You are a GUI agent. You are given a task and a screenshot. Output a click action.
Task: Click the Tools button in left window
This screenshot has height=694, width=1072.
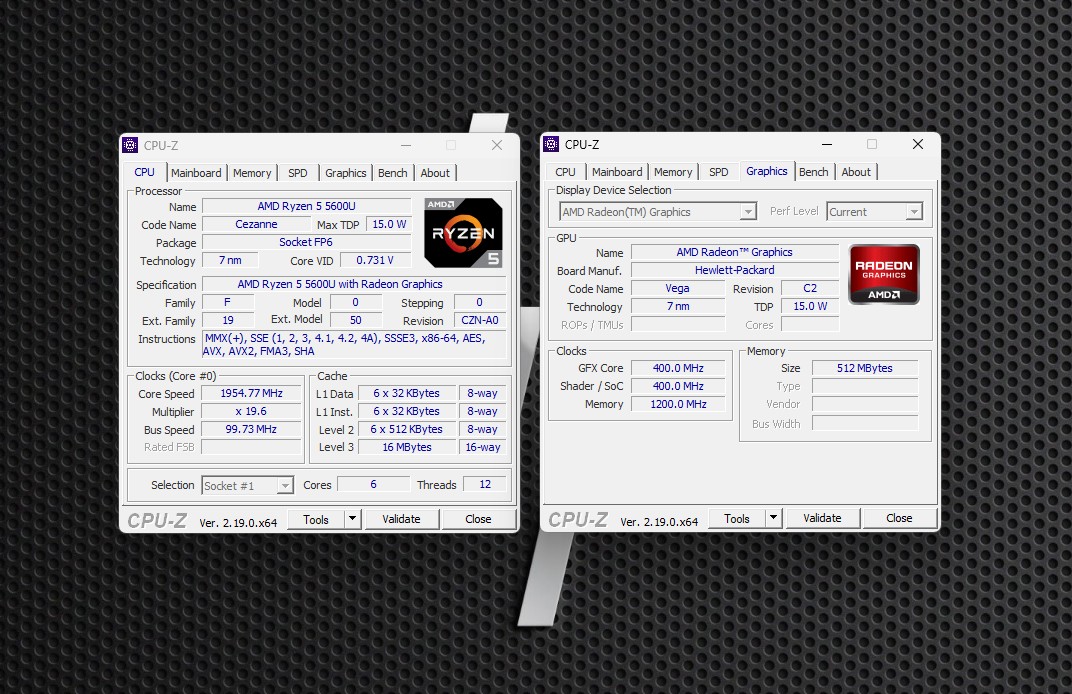click(x=316, y=520)
